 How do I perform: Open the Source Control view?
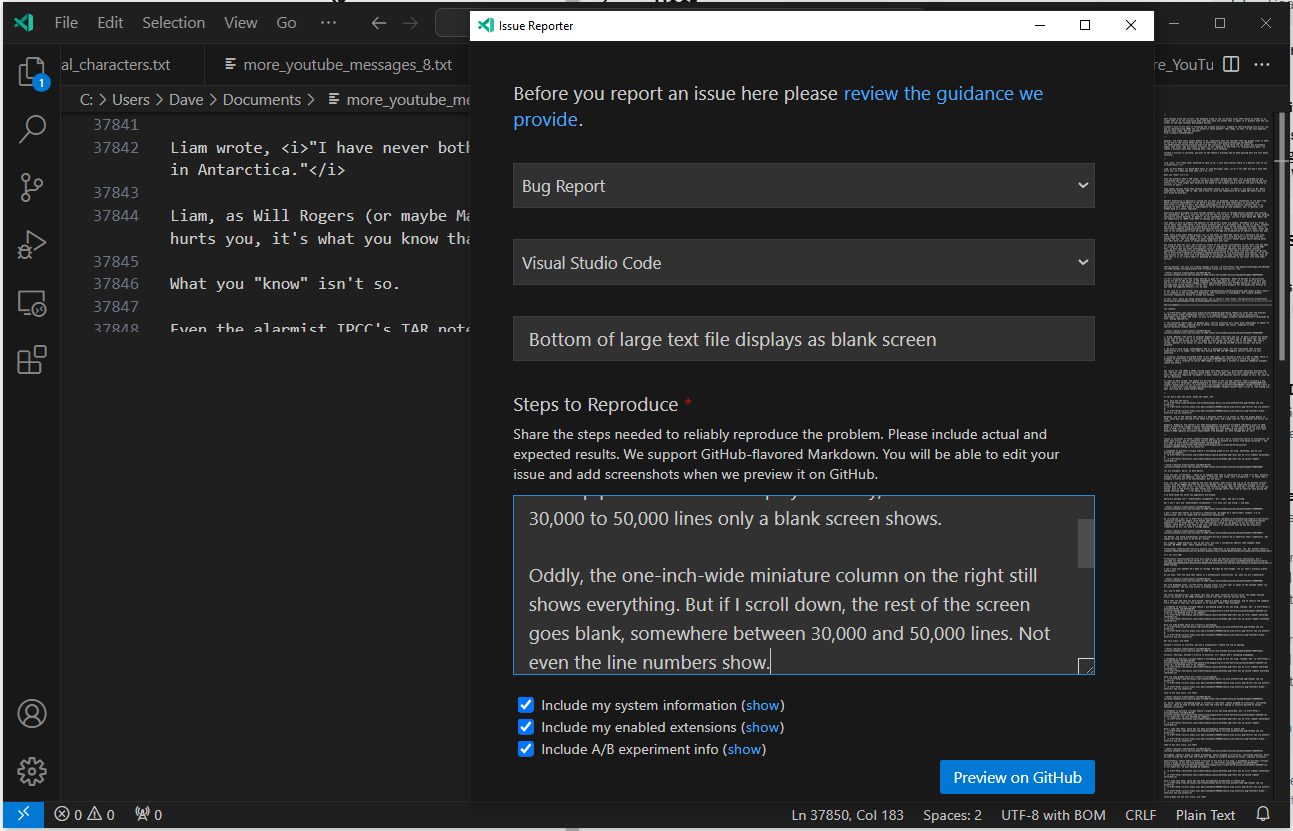click(31, 187)
